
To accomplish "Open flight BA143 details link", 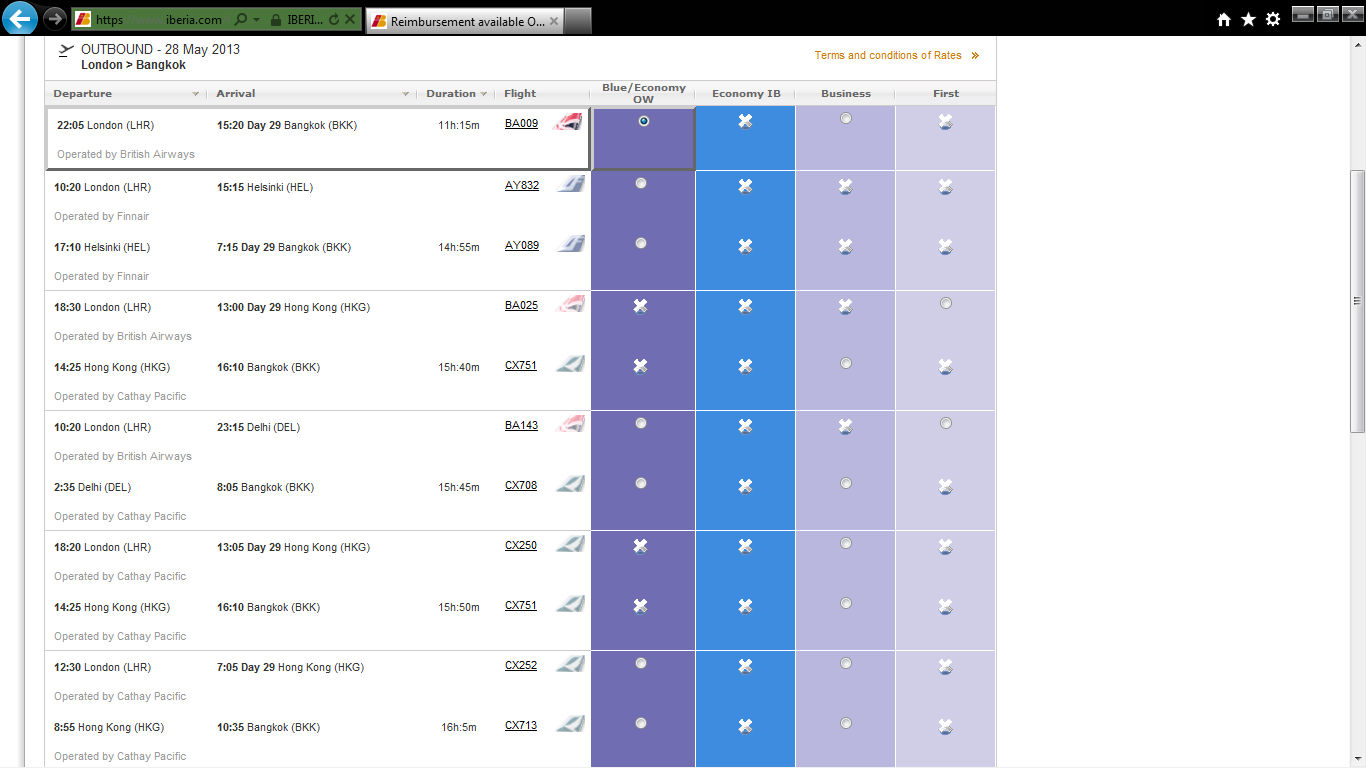I will pos(521,425).
